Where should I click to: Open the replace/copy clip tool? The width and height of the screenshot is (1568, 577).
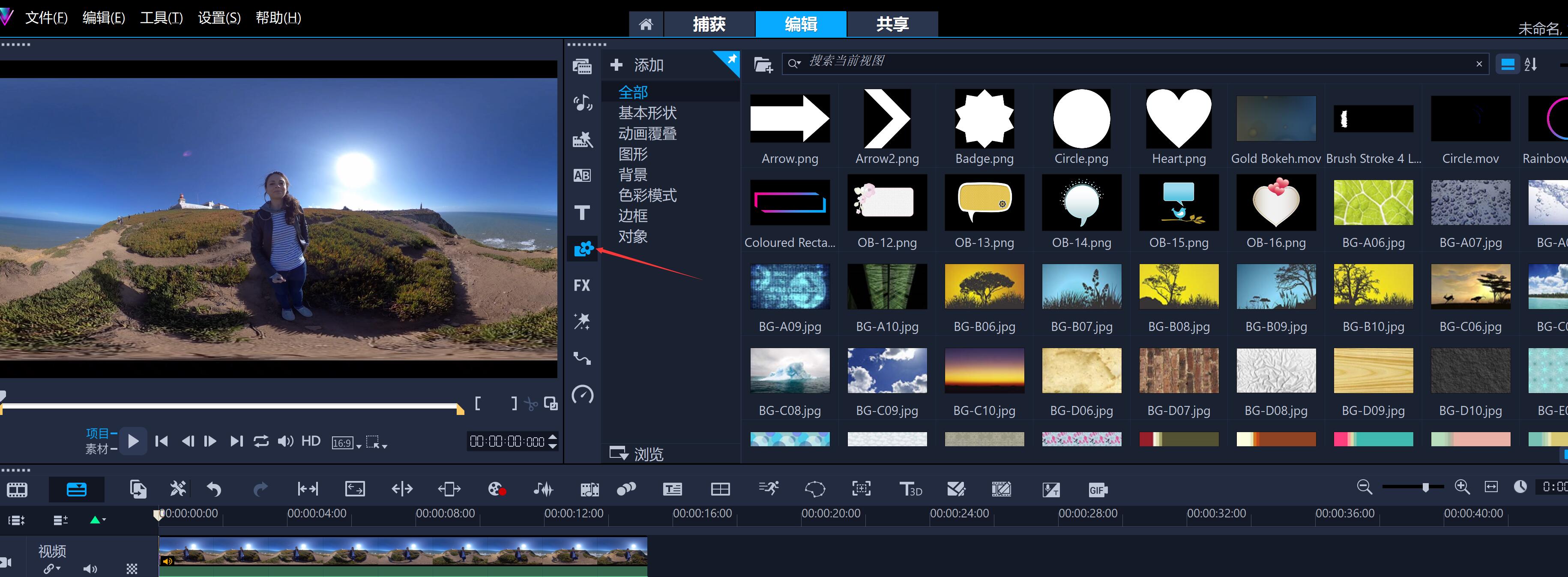click(138, 489)
